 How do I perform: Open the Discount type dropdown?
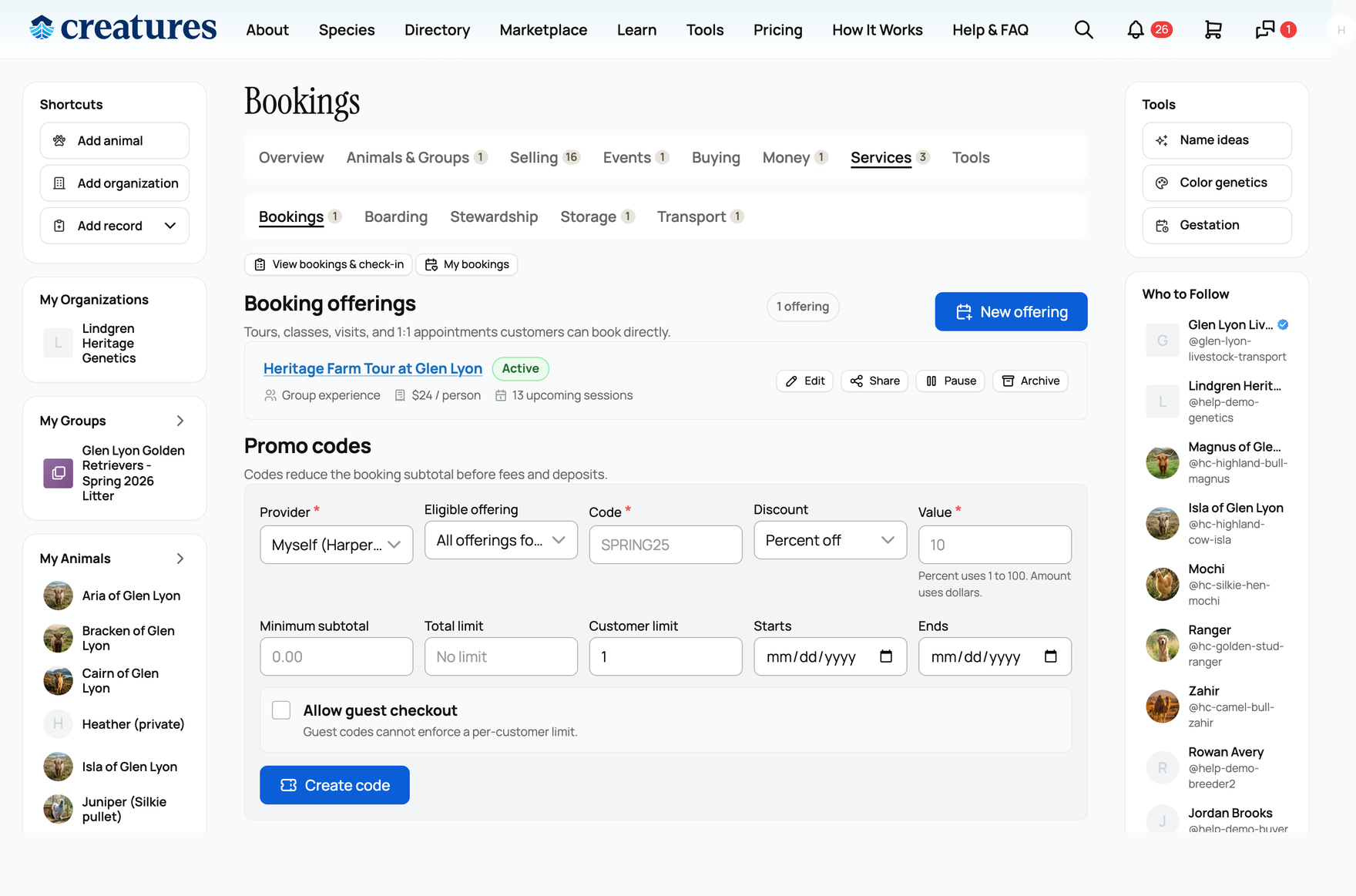click(830, 540)
